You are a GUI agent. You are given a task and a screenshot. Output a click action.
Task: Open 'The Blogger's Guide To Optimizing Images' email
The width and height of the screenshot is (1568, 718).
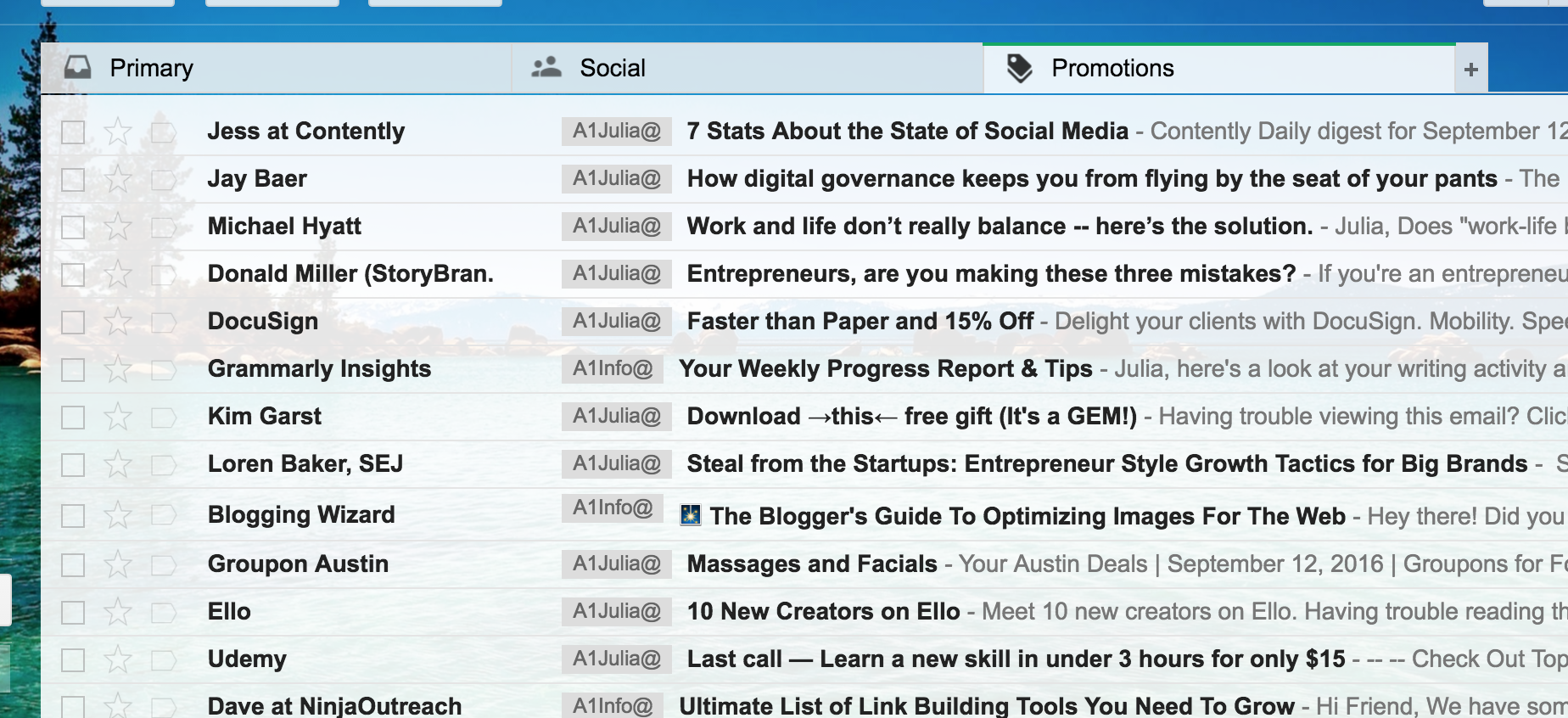click(x=1028, y=516)
